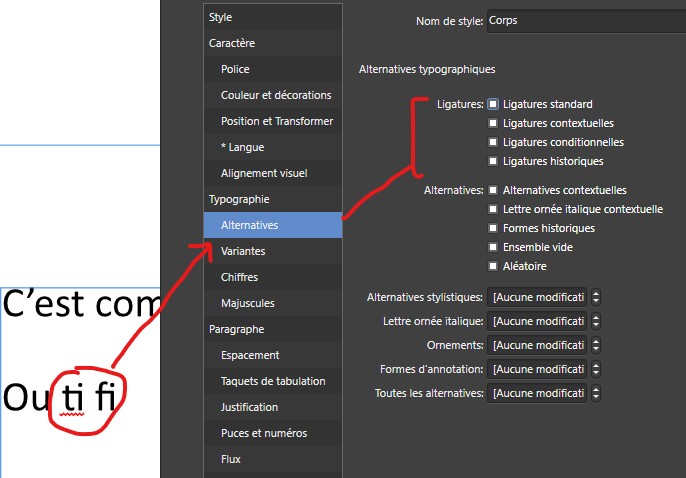
Task: Toggle Ligatures contextuelles checkbox
Action: [493, 123]
